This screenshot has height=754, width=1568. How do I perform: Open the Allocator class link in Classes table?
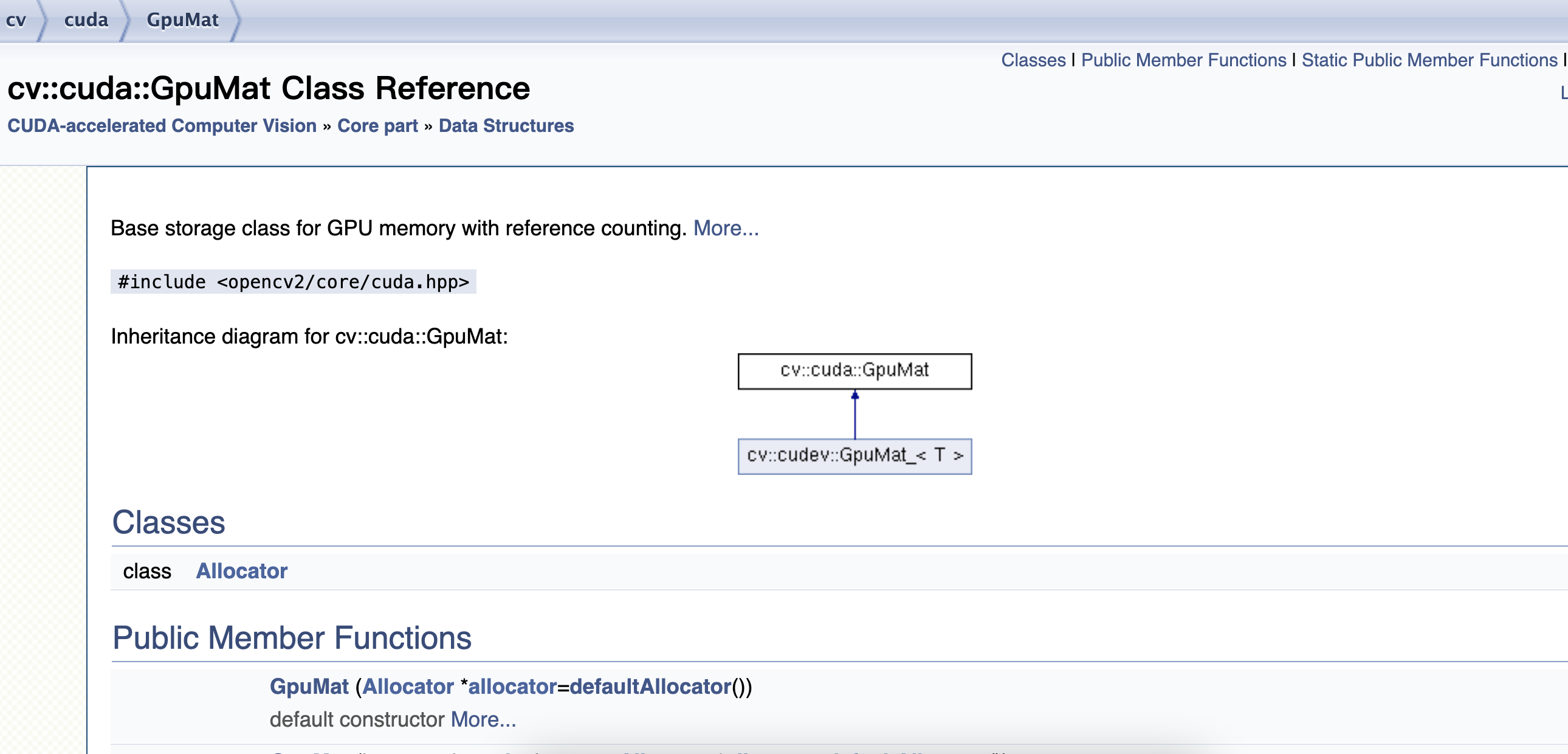(x=241, y=571)
